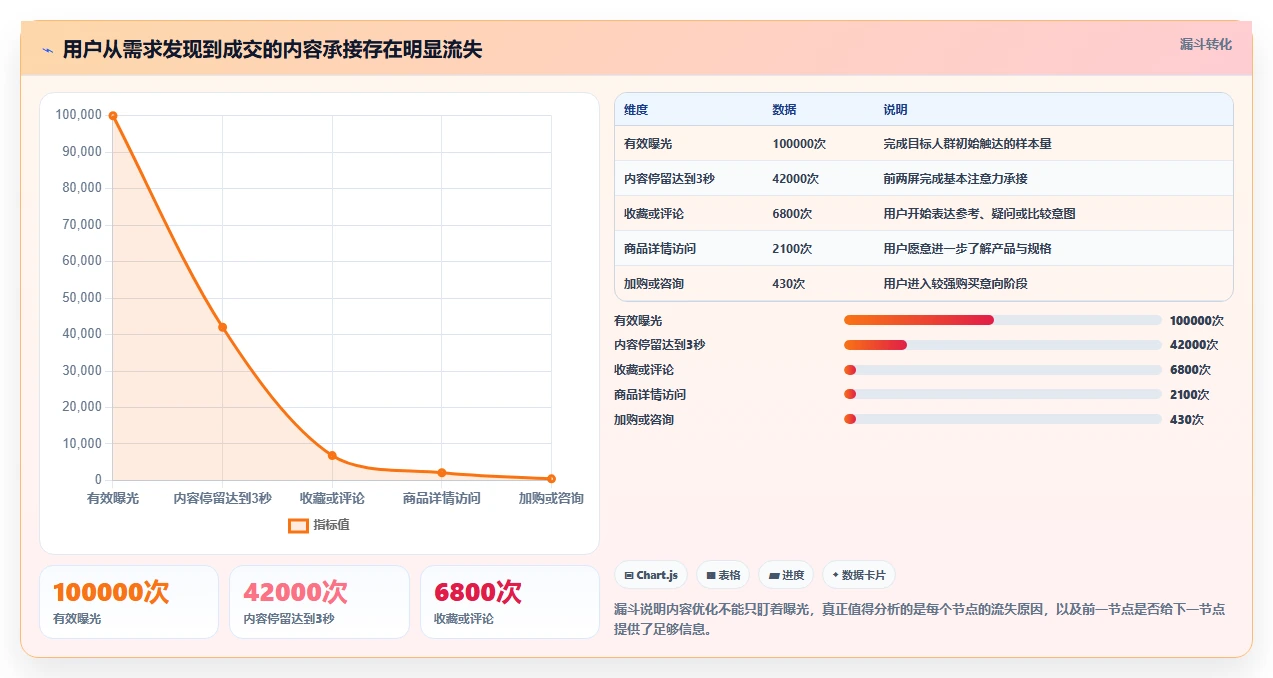Click the 有效曝光 chart data point
This screenshot has width=1273, height=678.
(113, 116)
